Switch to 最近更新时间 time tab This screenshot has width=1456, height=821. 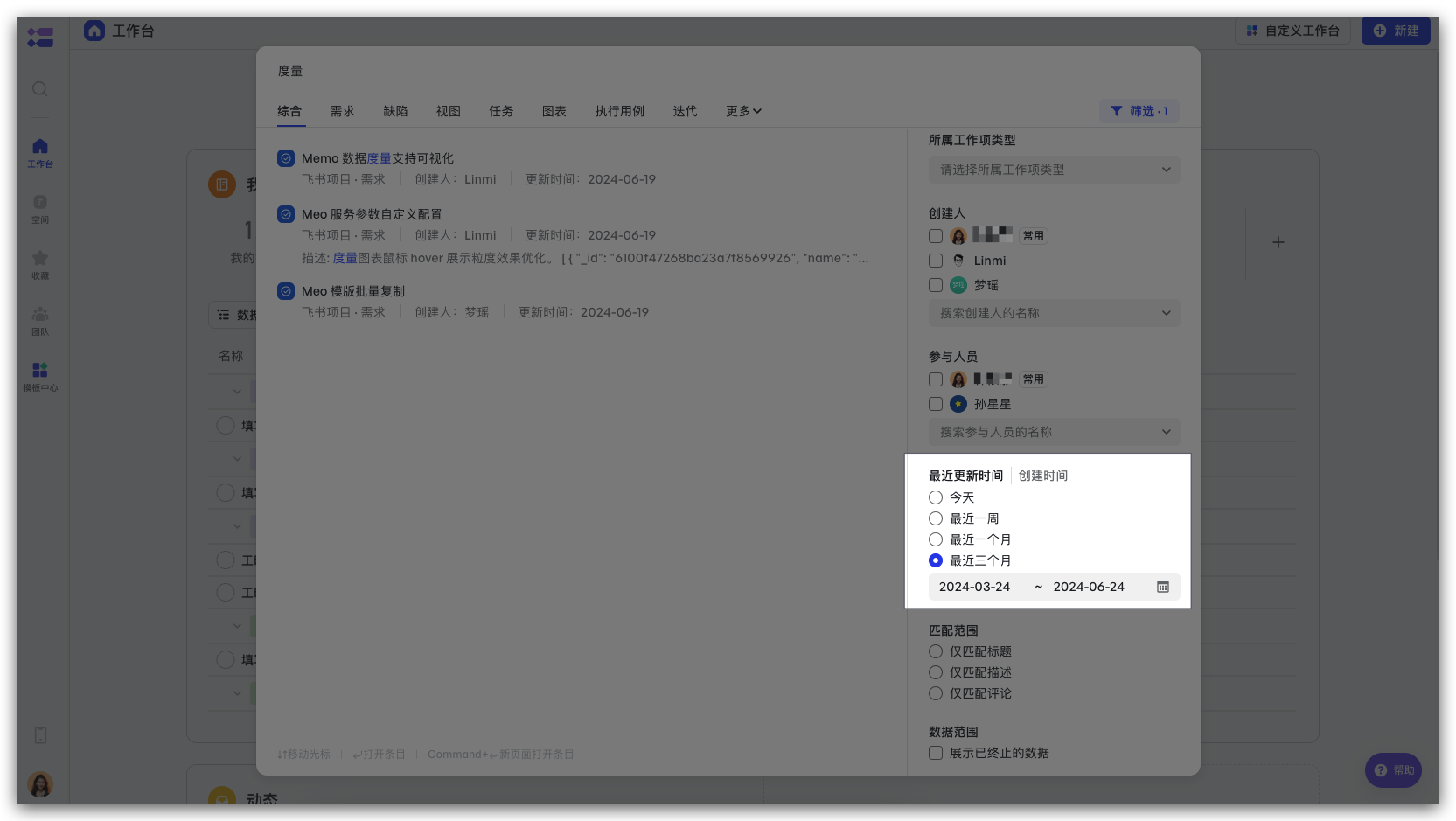click(965, 476)
